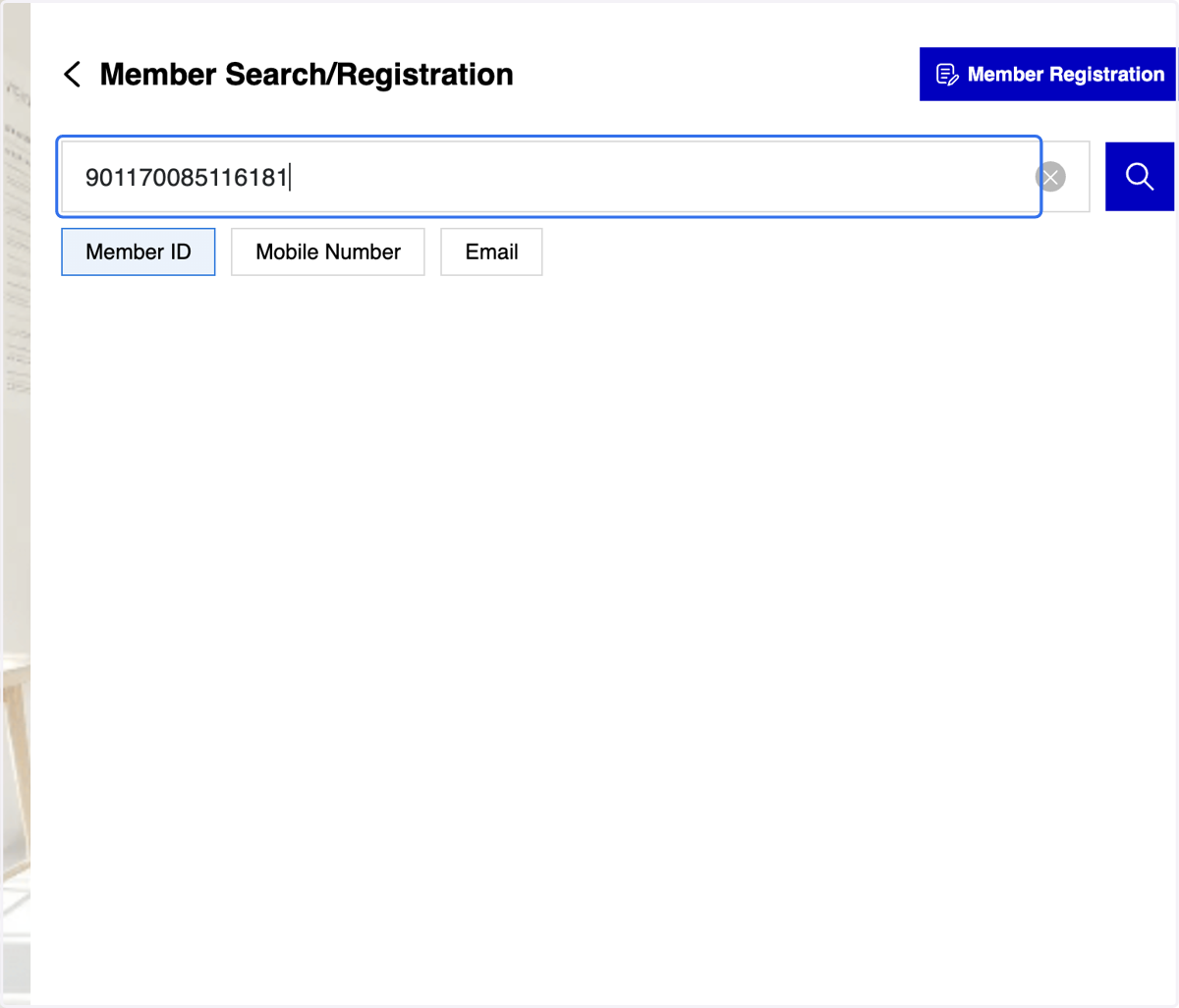
Task: Clear the search field with the X icon
Action: tap(1050, 177)
